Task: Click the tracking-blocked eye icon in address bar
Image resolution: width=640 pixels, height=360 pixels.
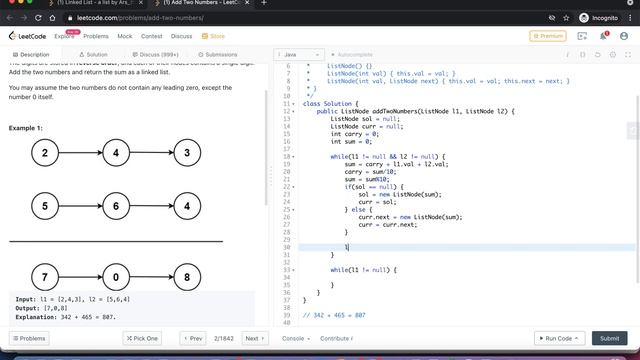Action: coord(551,18)
